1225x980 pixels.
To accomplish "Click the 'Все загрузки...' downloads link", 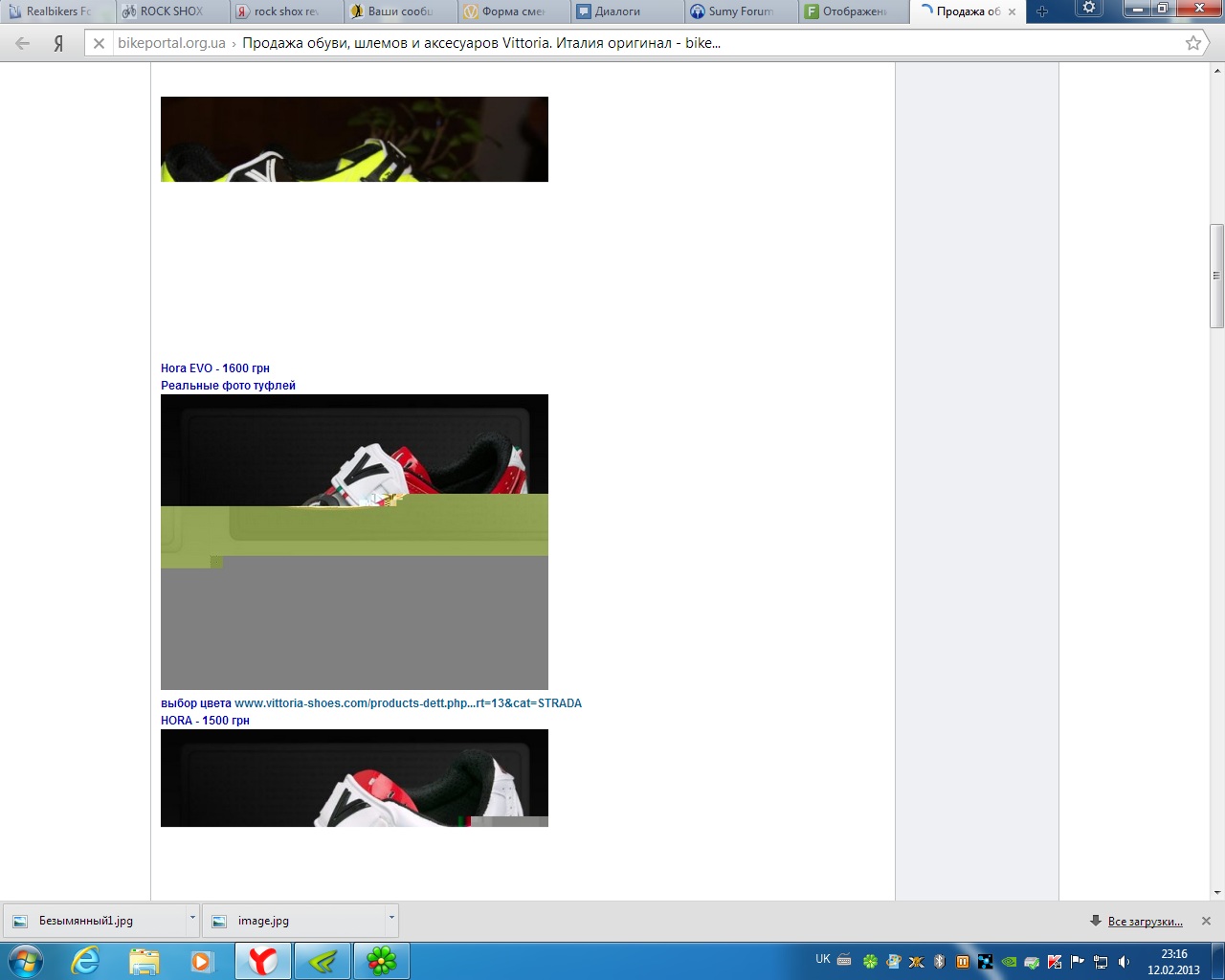I will (x=1145, y=922).
